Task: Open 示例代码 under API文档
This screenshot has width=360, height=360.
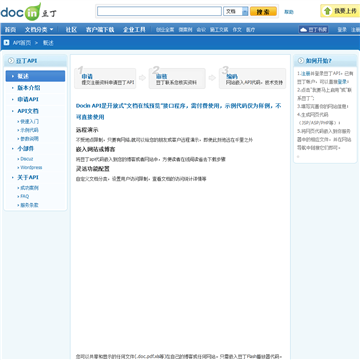Action: [29, 130]
